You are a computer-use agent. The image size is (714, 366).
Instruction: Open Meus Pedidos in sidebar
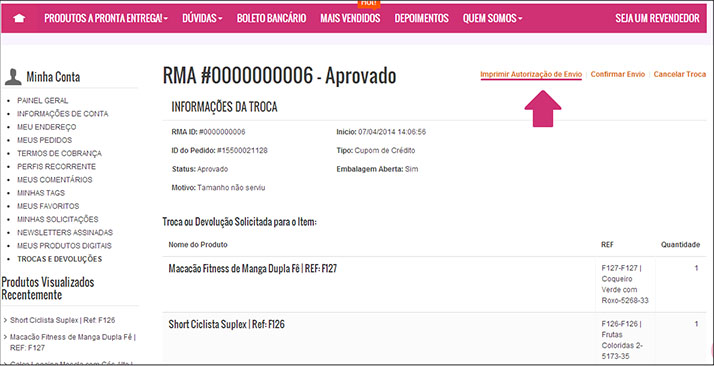(45, 140)
